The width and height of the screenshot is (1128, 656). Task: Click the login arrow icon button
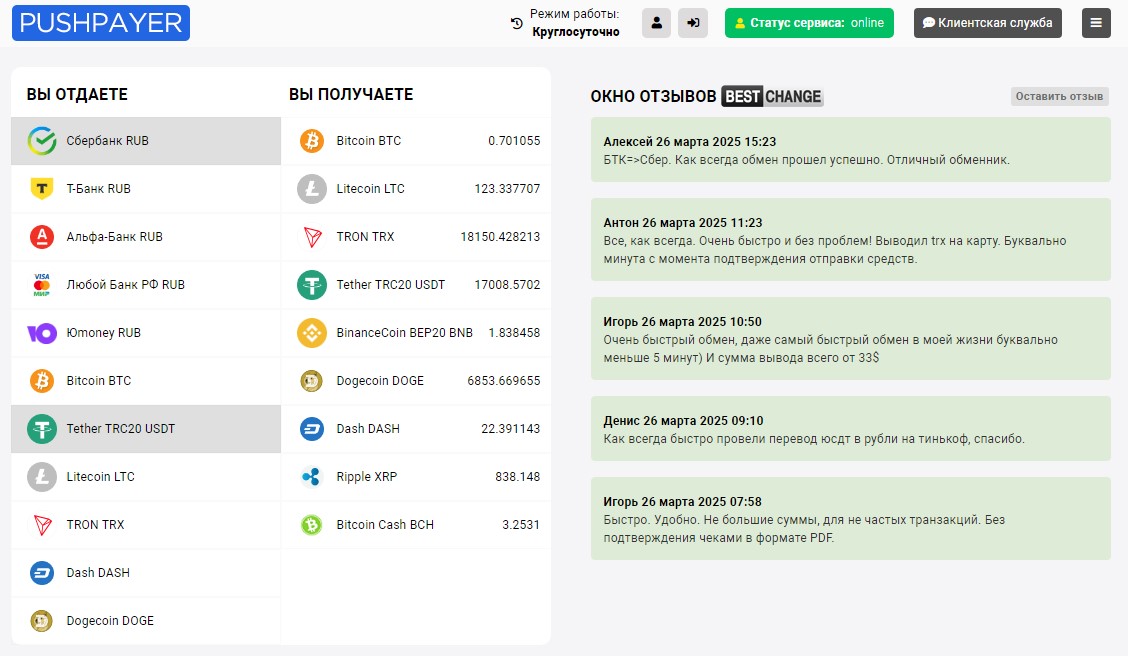coord(693,23)
